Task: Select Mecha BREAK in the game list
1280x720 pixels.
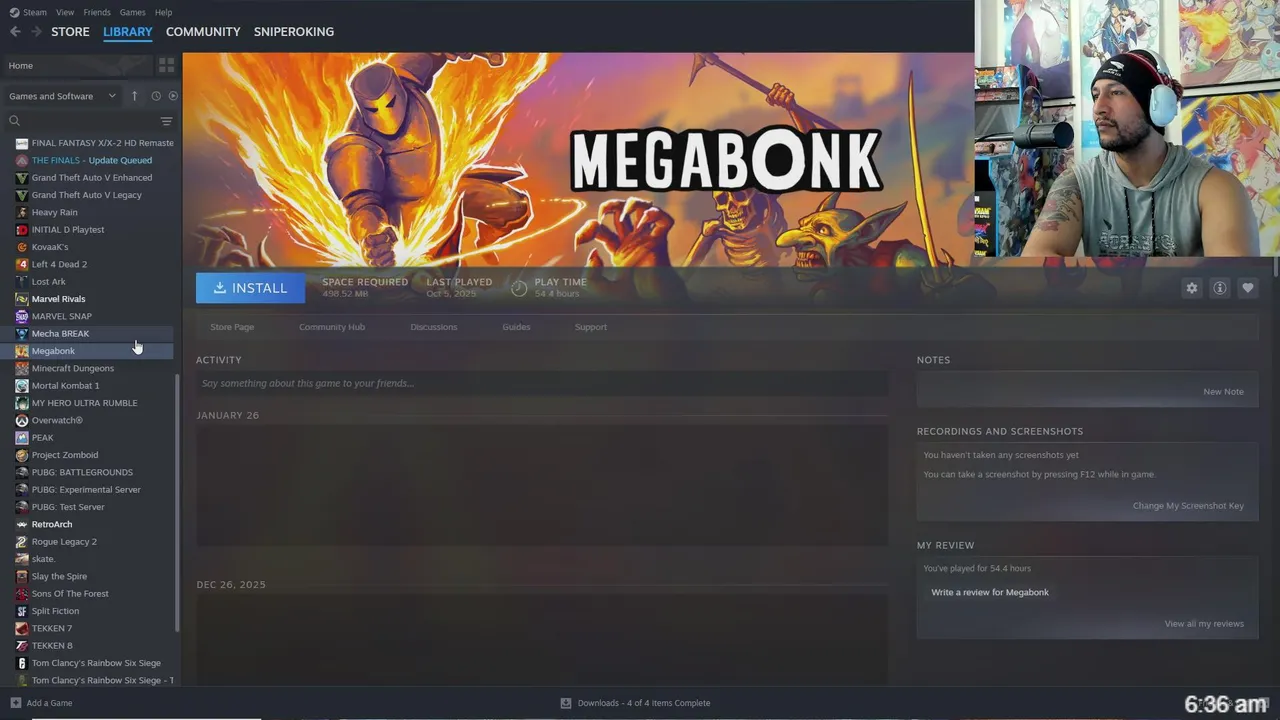Action: [x=88, y=334]
